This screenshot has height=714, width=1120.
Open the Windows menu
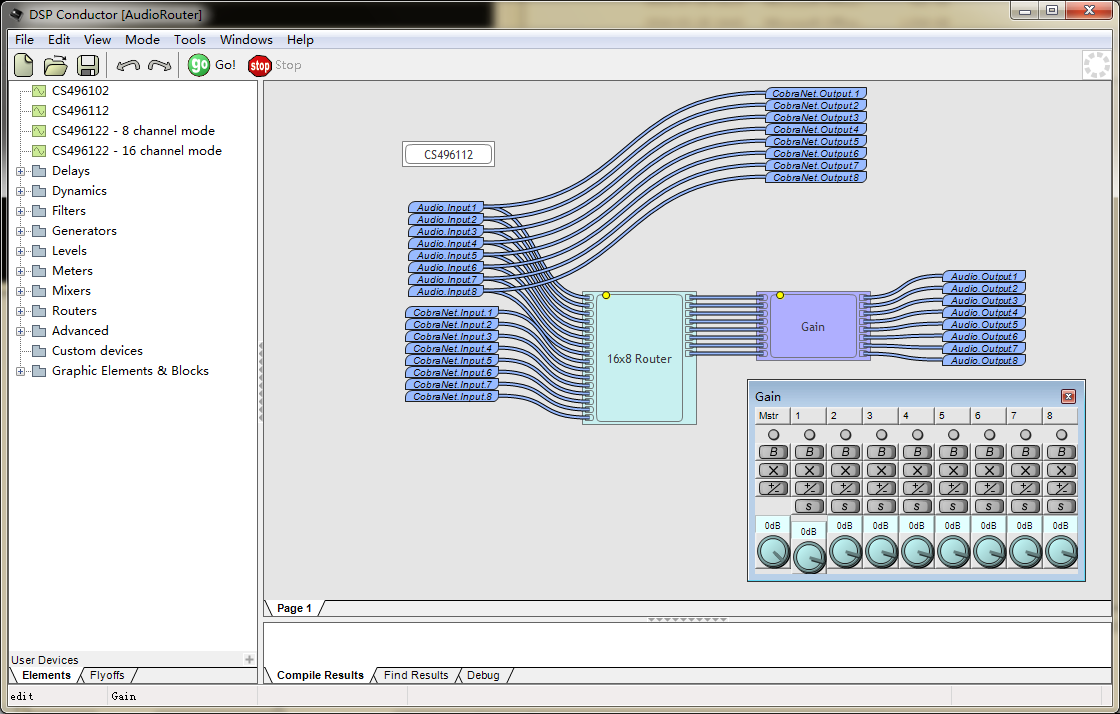click(x=246, y=40)
